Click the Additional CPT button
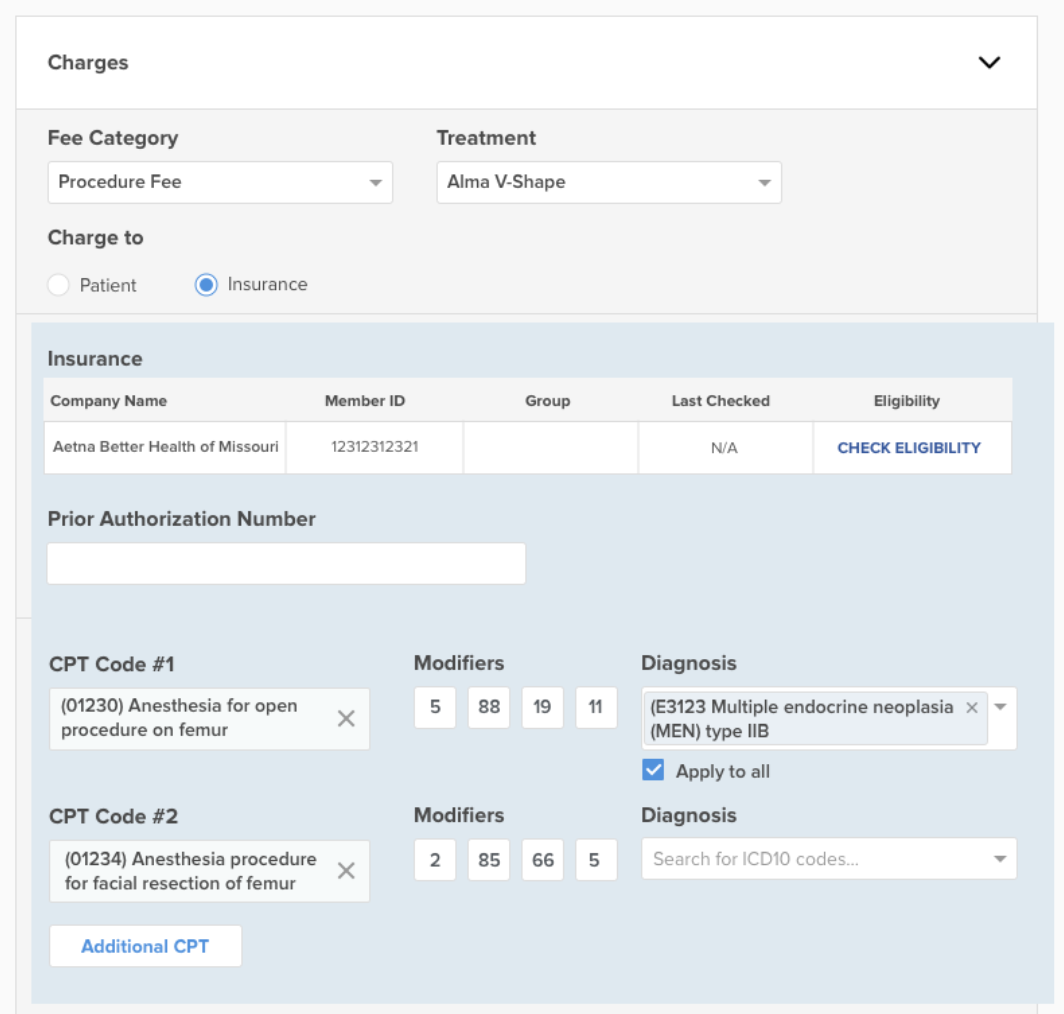1064x1014 pixels. point(145,946)
